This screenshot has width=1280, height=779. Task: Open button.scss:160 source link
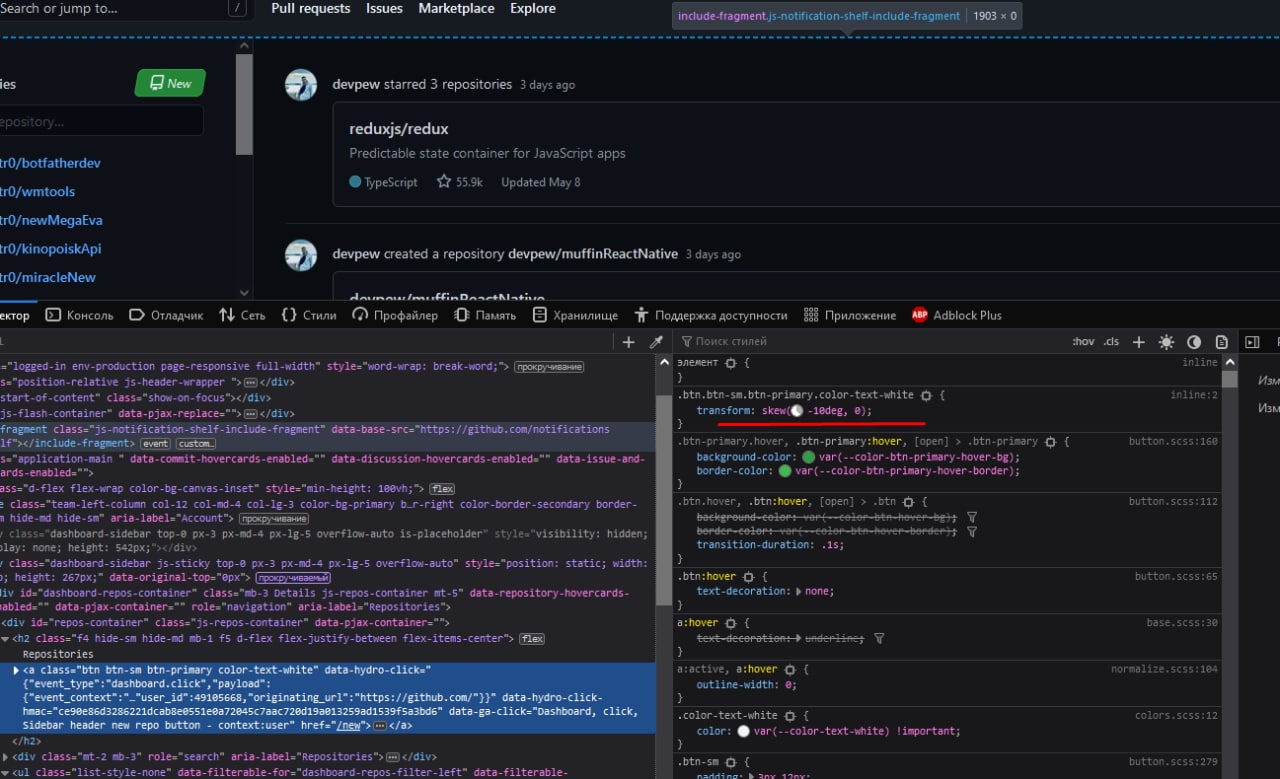(1173, 441)
